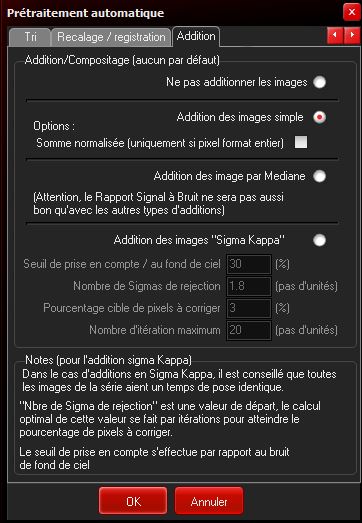Click the 'Seuil de prise en compte' field

pos(249,264)
